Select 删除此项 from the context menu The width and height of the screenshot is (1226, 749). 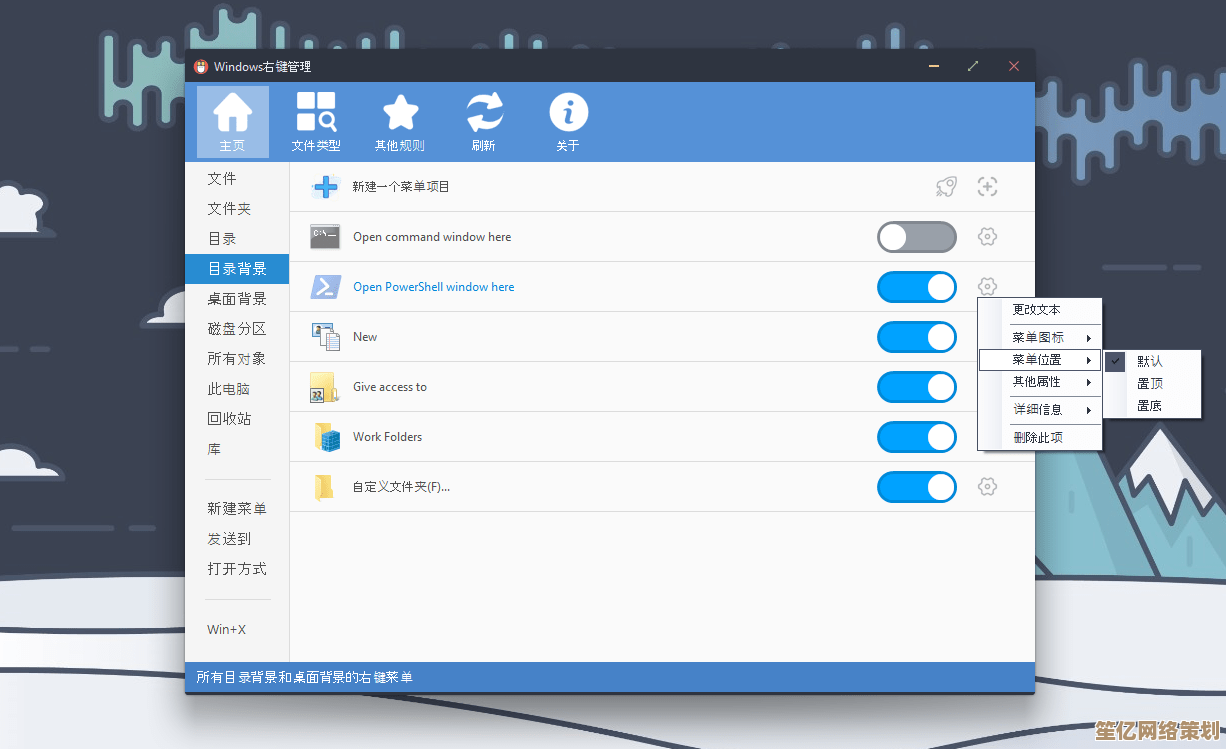1038,438
